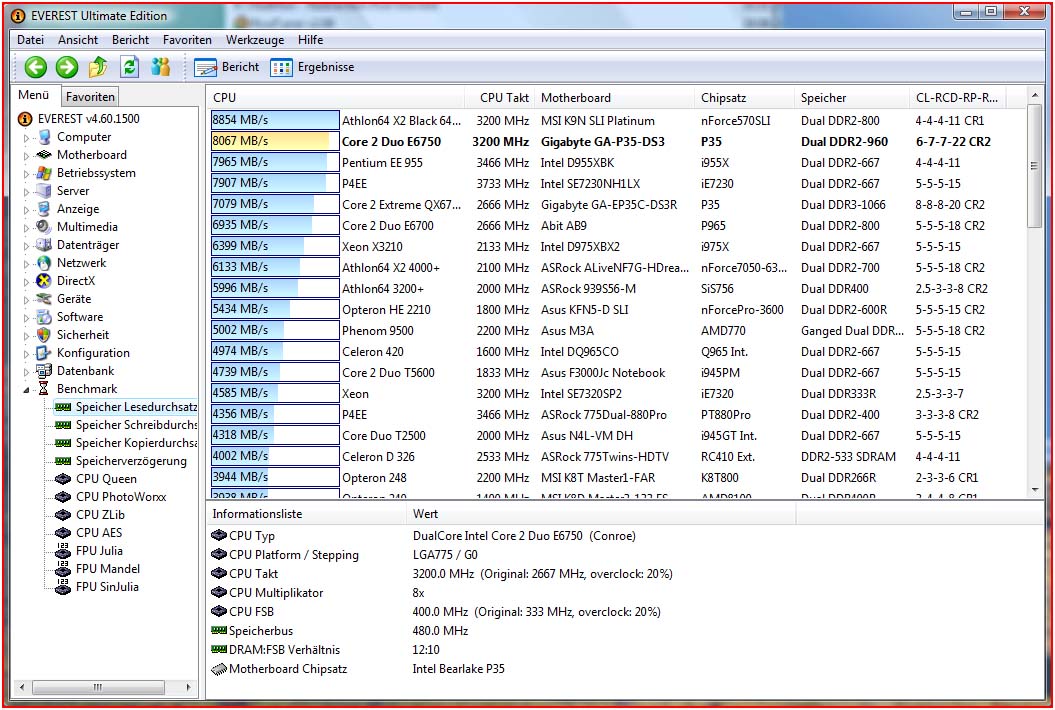Select the Motherboard tree icon
Image resolution: width=1055 pixels, height=710 pixels.
(44, 155)
